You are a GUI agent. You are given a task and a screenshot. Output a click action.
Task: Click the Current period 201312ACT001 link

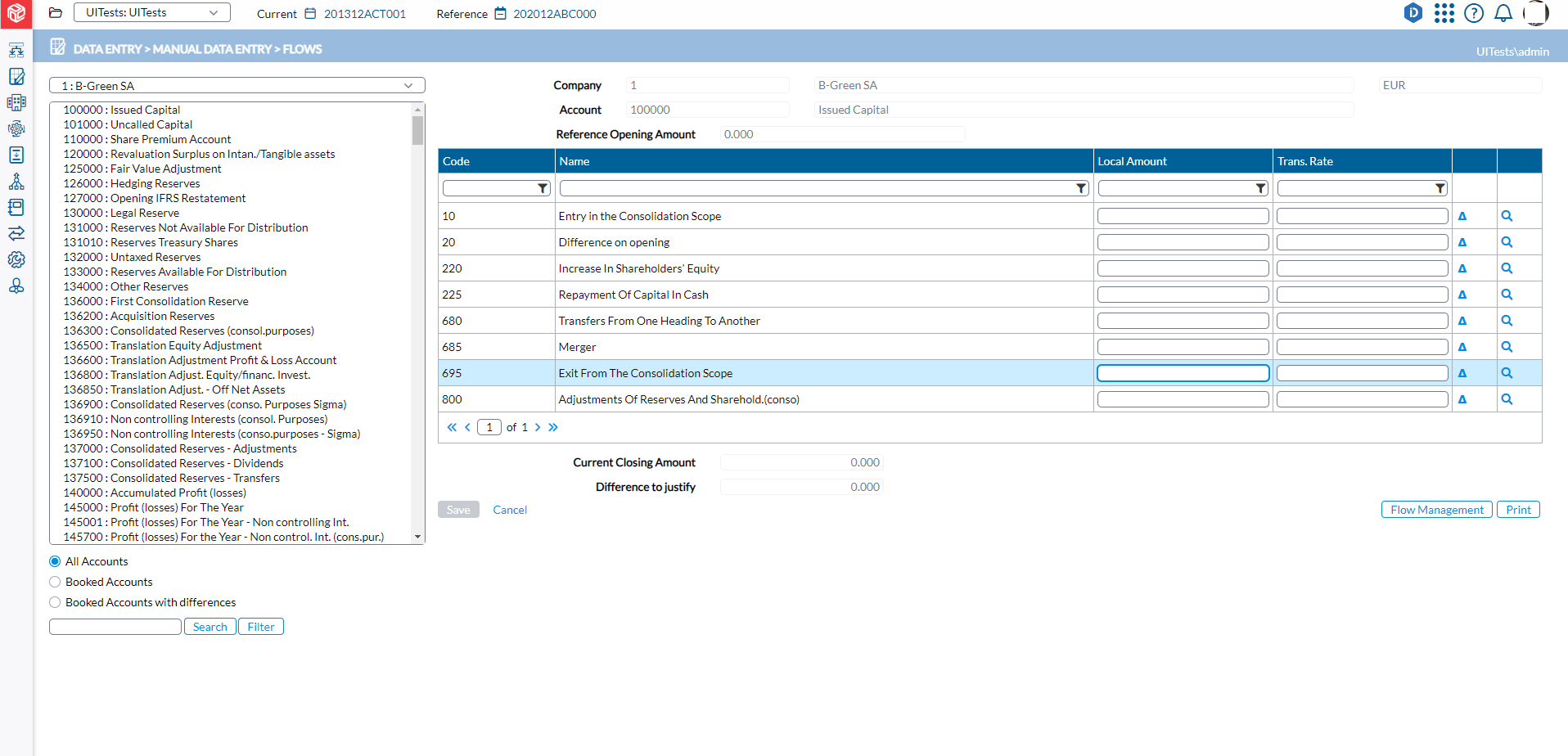tap(365, 14)
